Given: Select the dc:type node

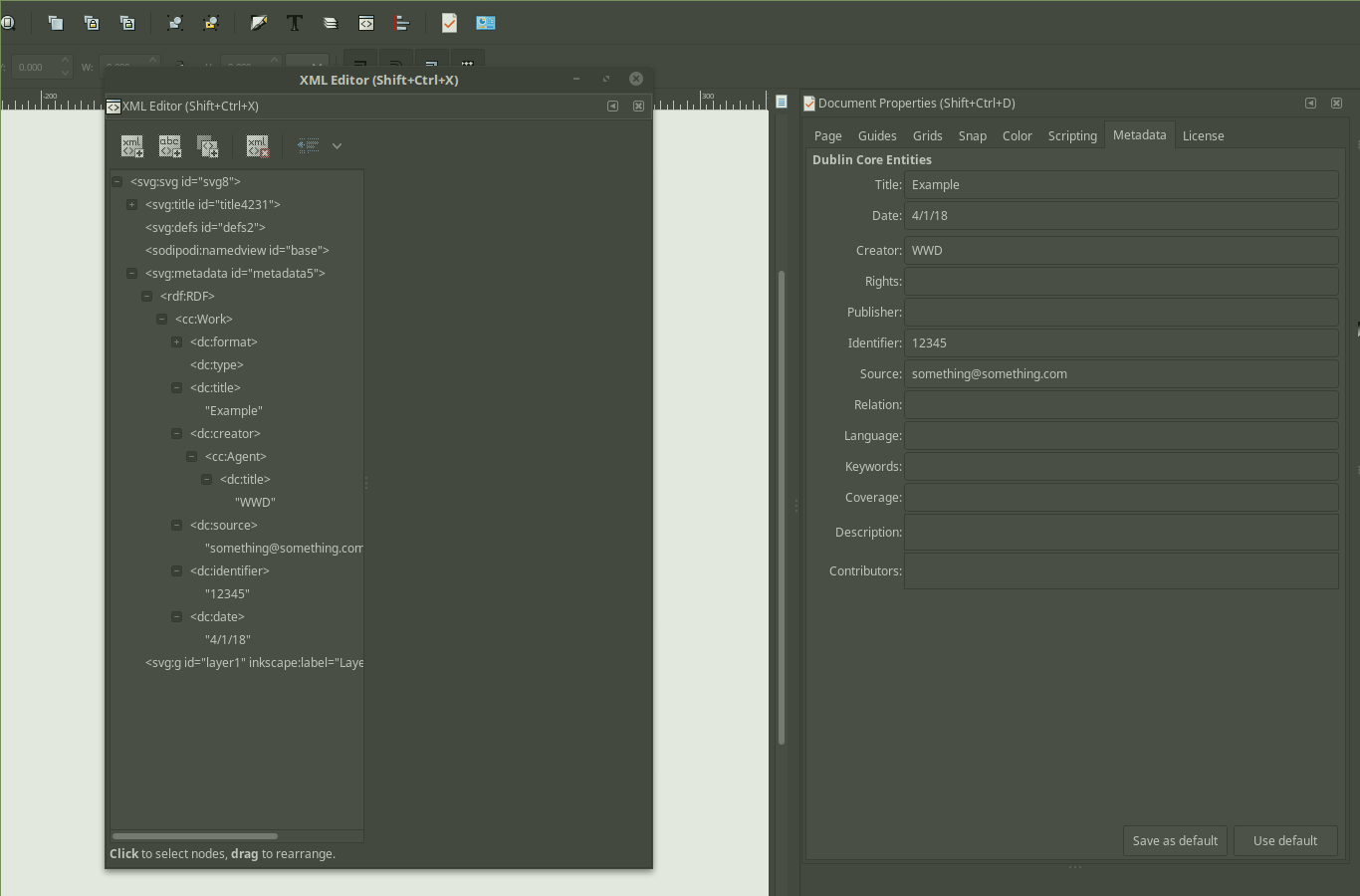Looking at the screenshot, I should coord(217,364).
